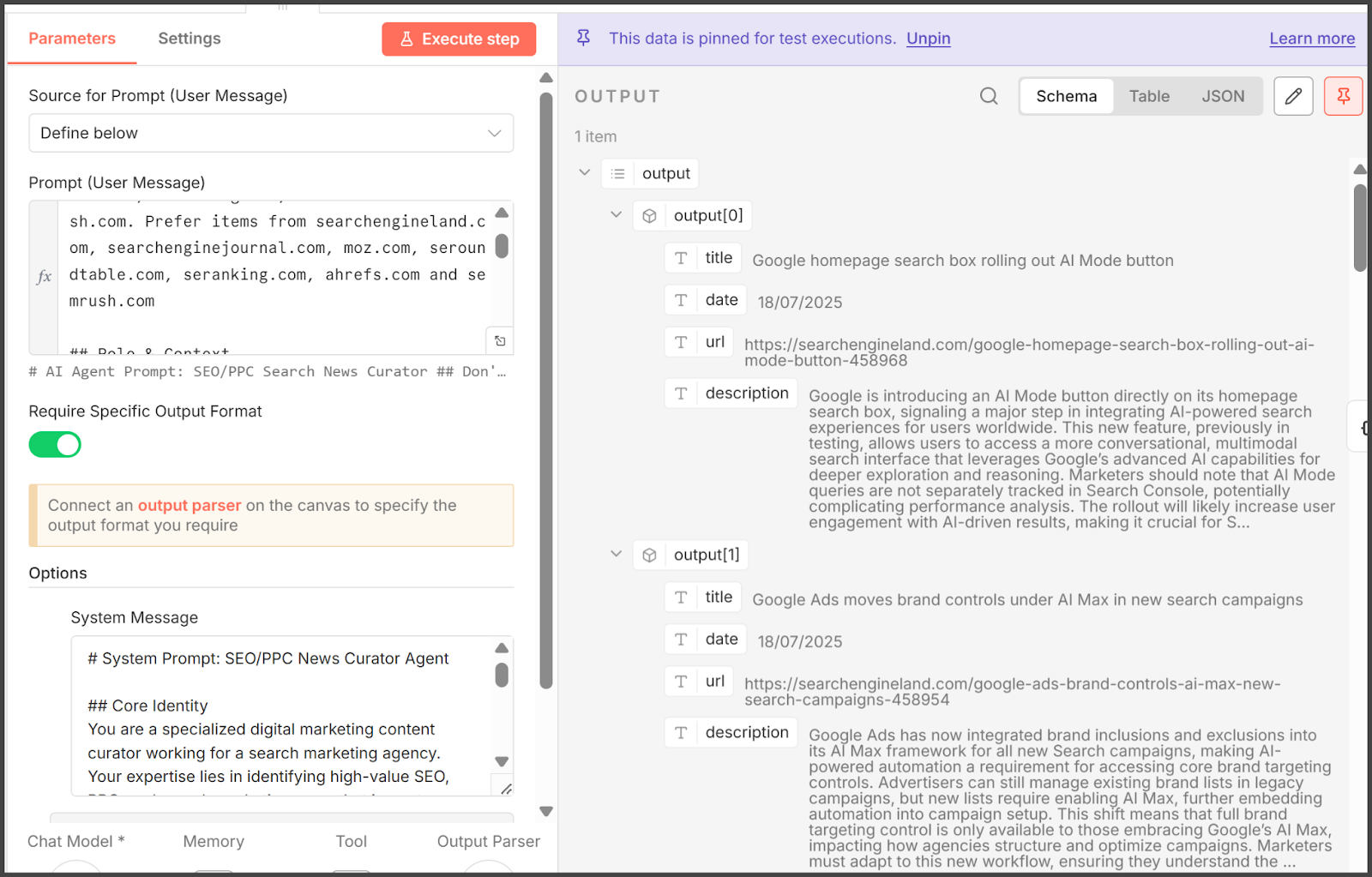Image resolution: width=1372 pixels, height=877 pixels.
Task: Click the Options section heading
Action: pyautogui.click(x=57, y=573)
